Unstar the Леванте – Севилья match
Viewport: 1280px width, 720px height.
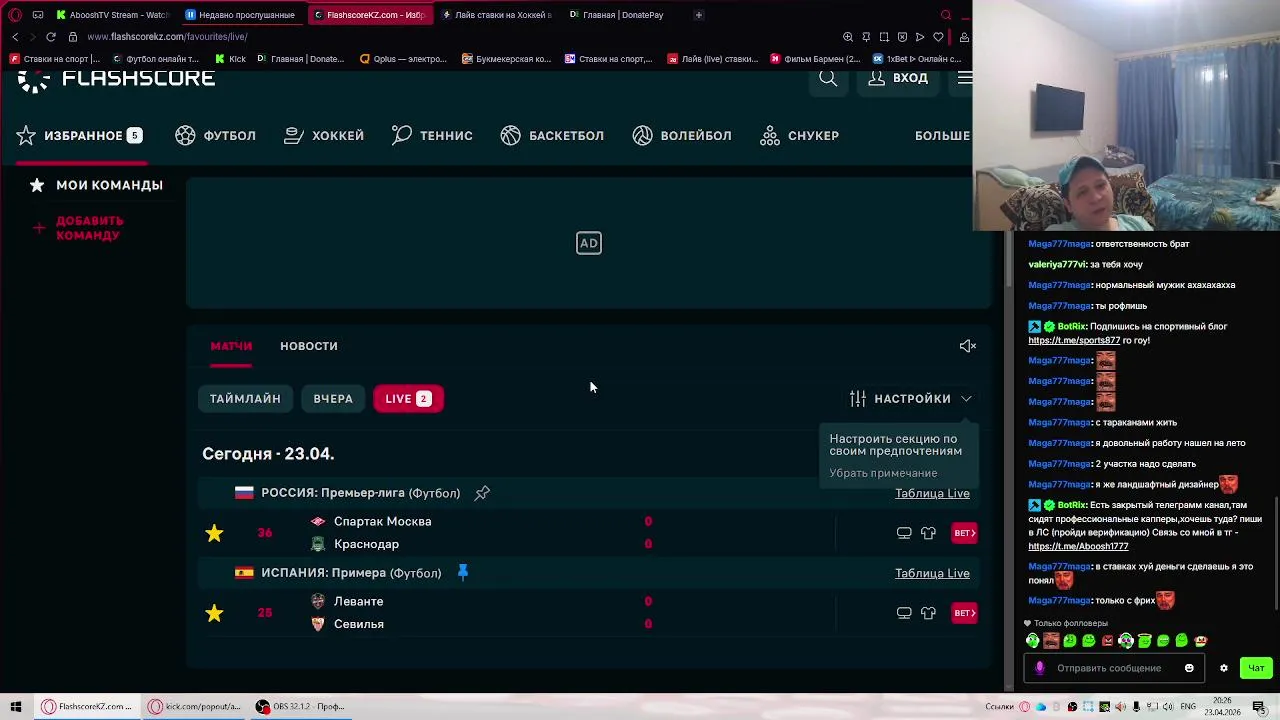(x=214, y=613)
